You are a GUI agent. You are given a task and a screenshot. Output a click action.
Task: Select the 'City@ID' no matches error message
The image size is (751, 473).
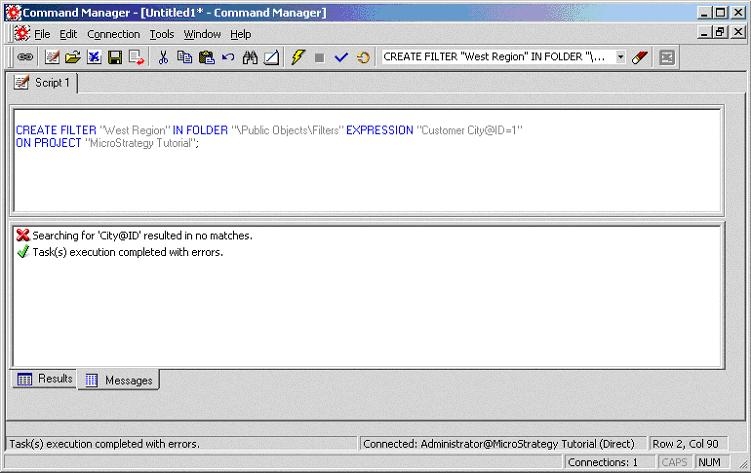[x=142, y=236]
